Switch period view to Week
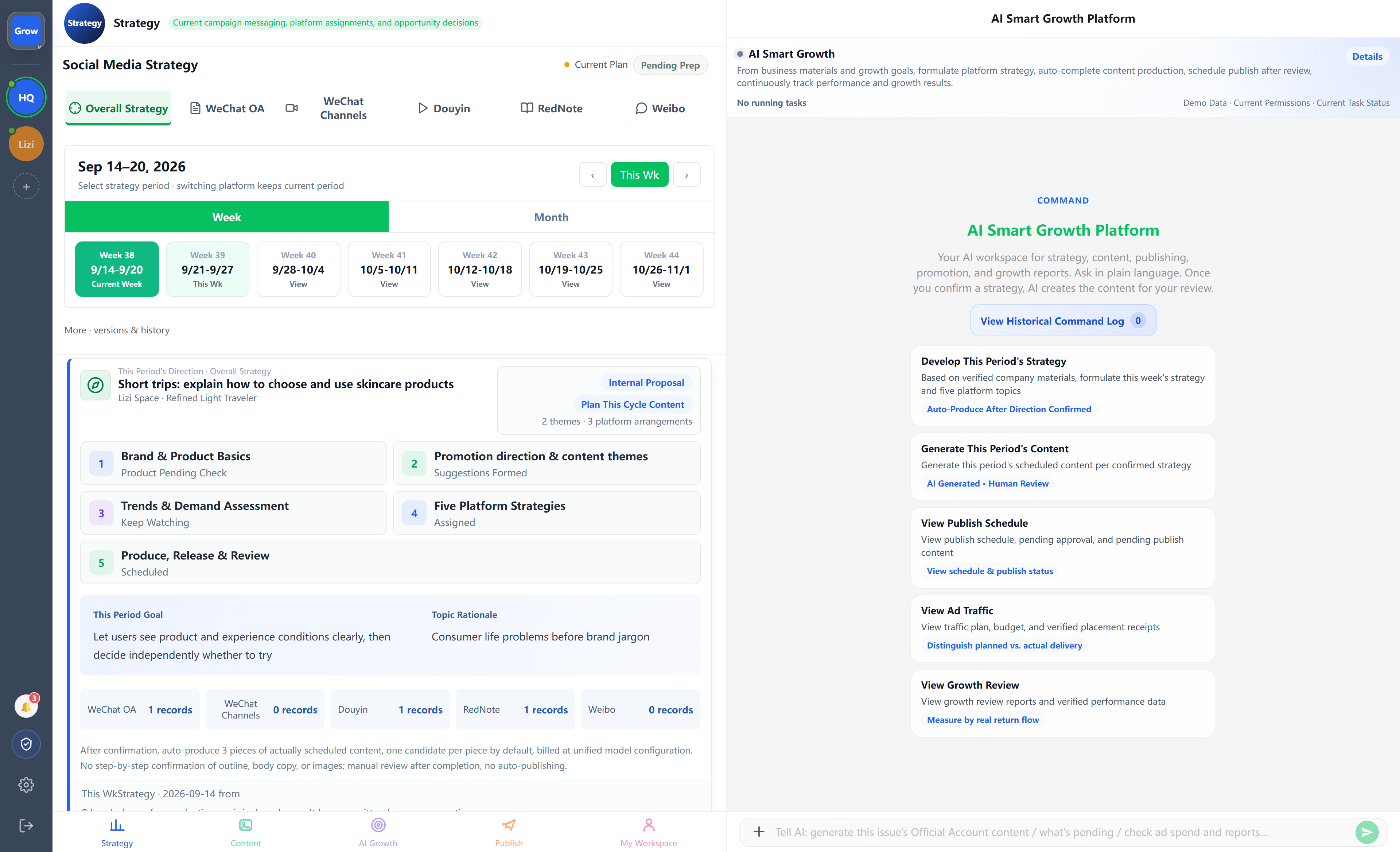The width and height of the screenshot is (1400, 852). (x=227, y=217)
